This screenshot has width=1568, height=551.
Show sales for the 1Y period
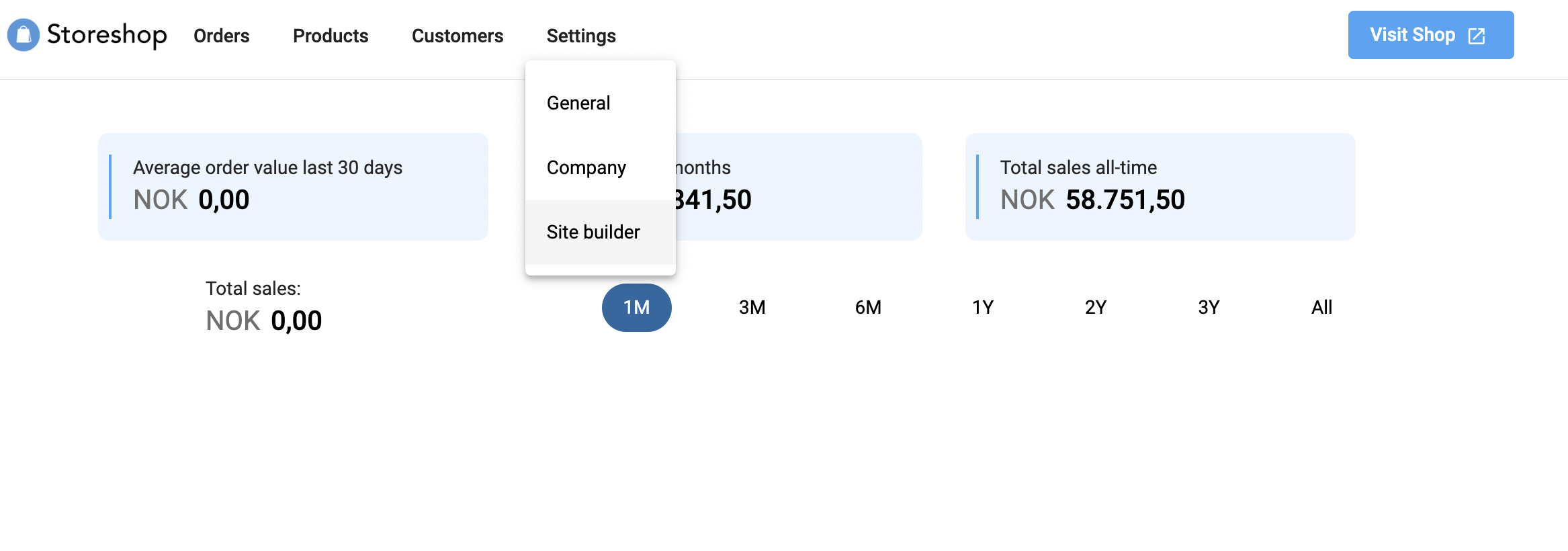coord(983,308)
